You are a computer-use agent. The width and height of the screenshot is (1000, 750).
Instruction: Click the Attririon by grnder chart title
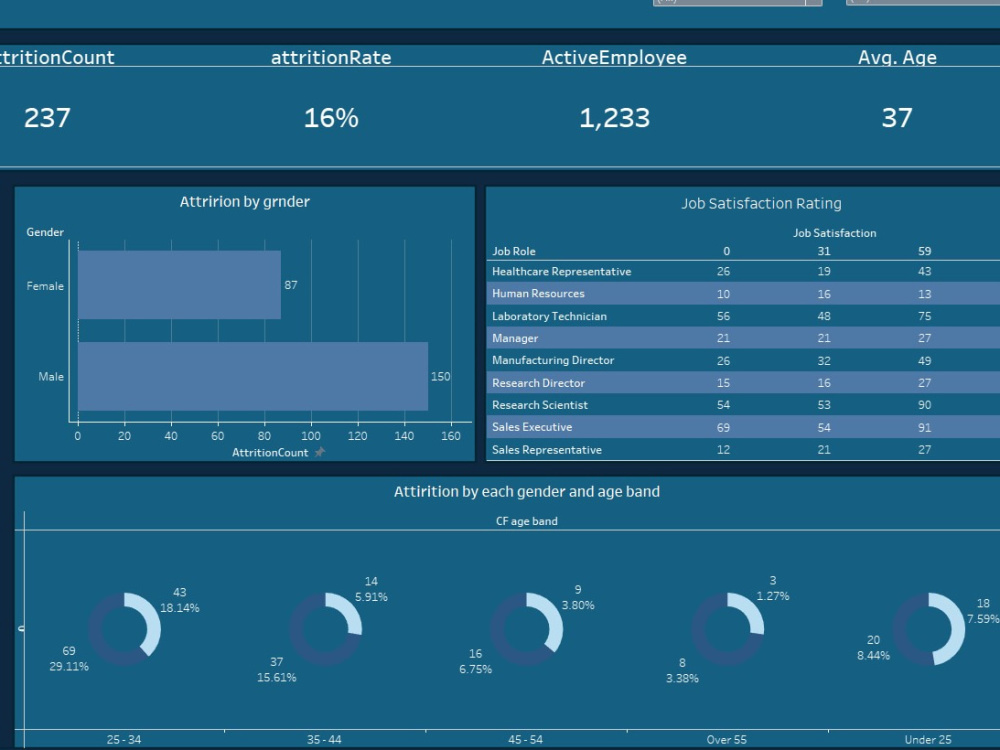click(x=243, y=201)
